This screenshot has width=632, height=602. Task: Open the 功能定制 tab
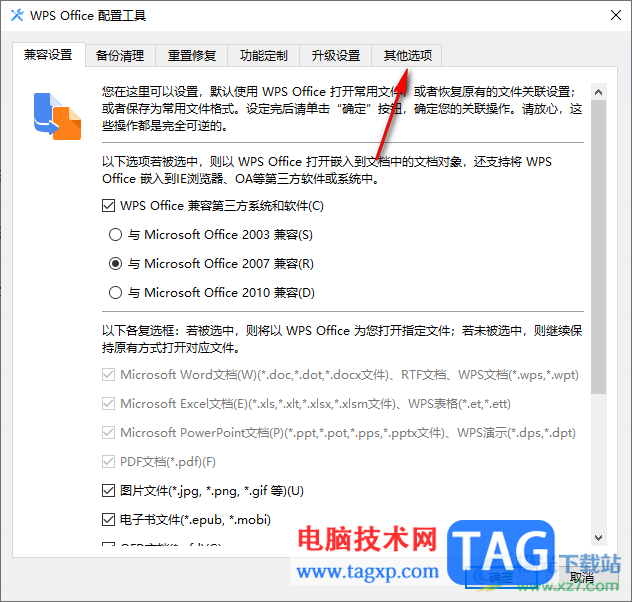[x=264, y=56]
